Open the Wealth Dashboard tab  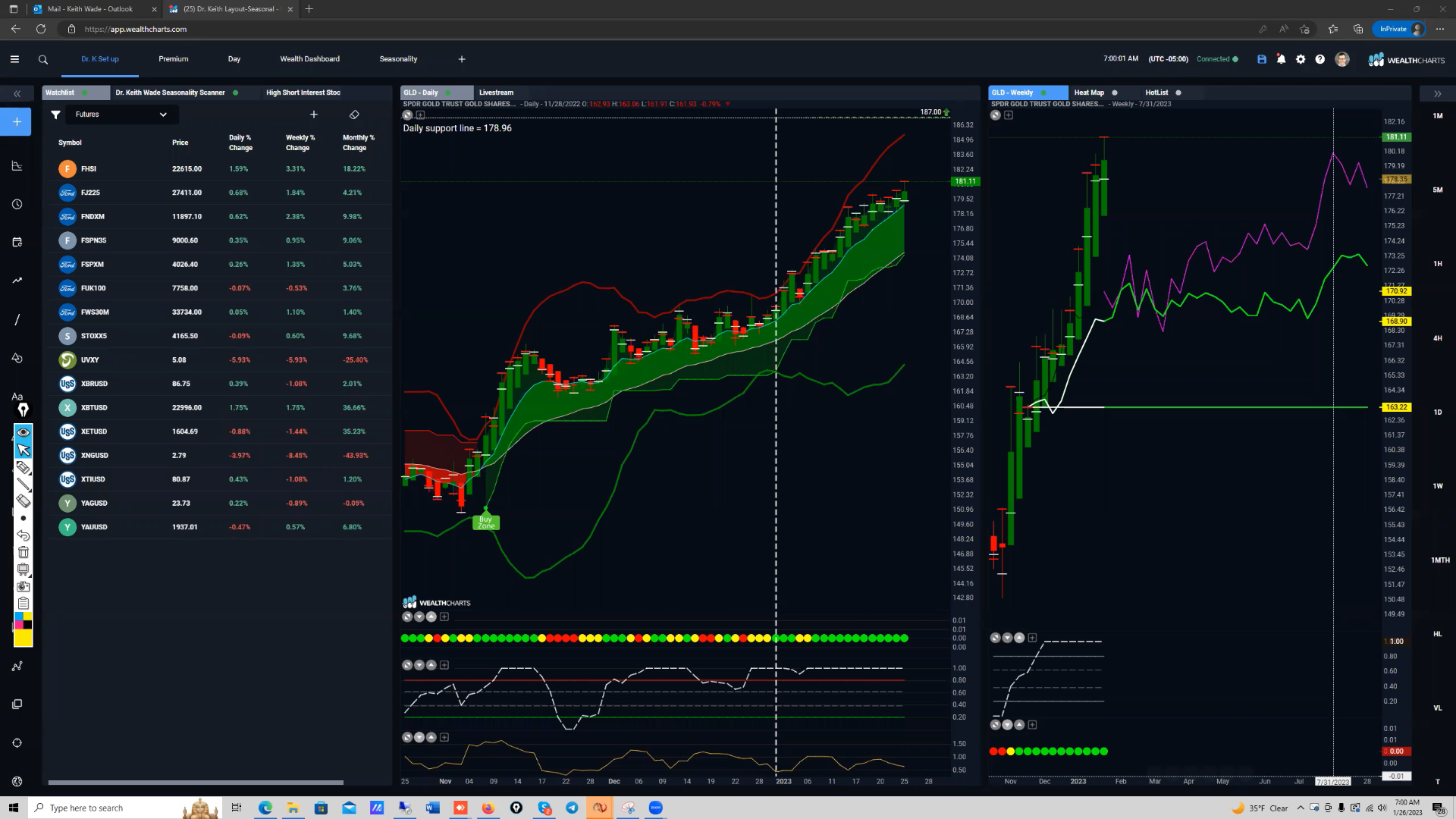tap(310, 59)
